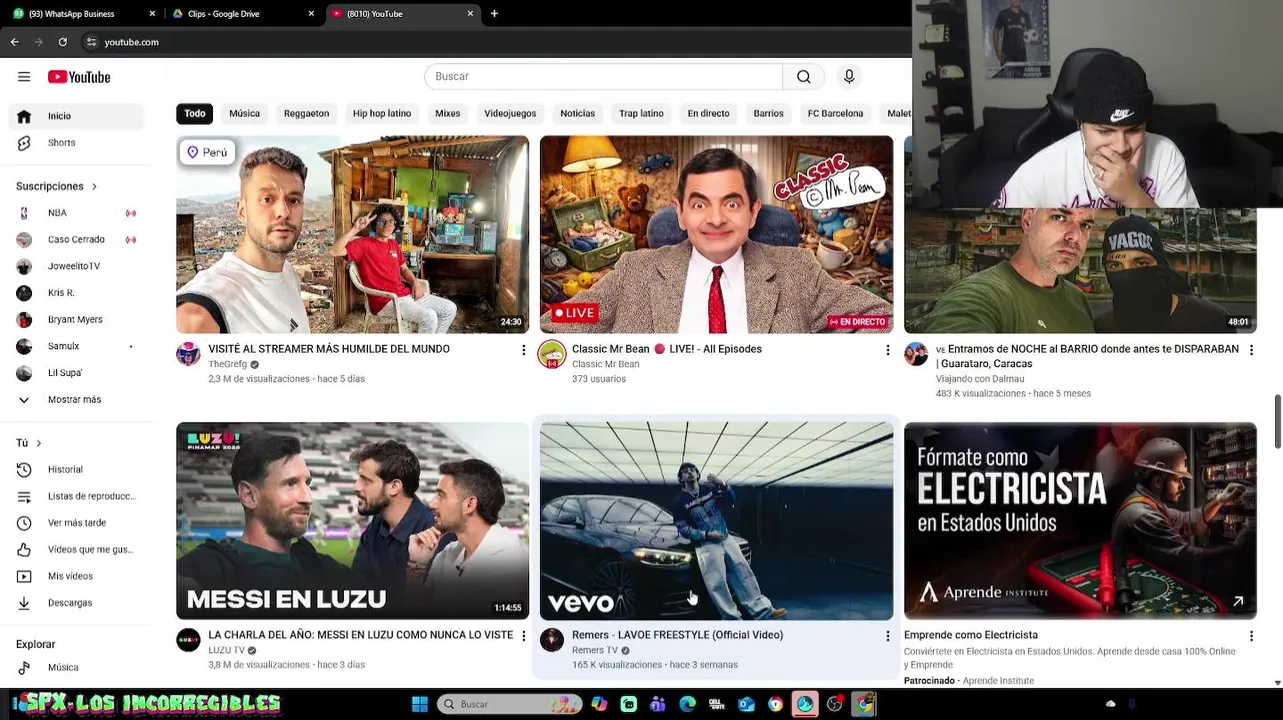Image resolution: width=1283 pixels, height=720 pixels.
Task: Open Microsoft Edge from taskbar
Action: [688, 704]
